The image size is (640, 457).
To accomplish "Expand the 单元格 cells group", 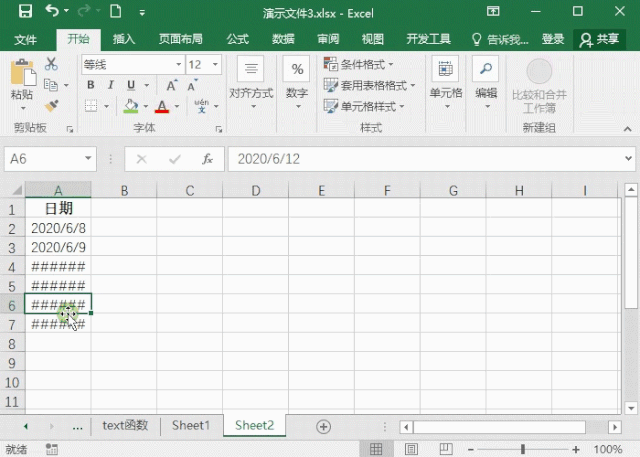I will [x=446, y=84].
